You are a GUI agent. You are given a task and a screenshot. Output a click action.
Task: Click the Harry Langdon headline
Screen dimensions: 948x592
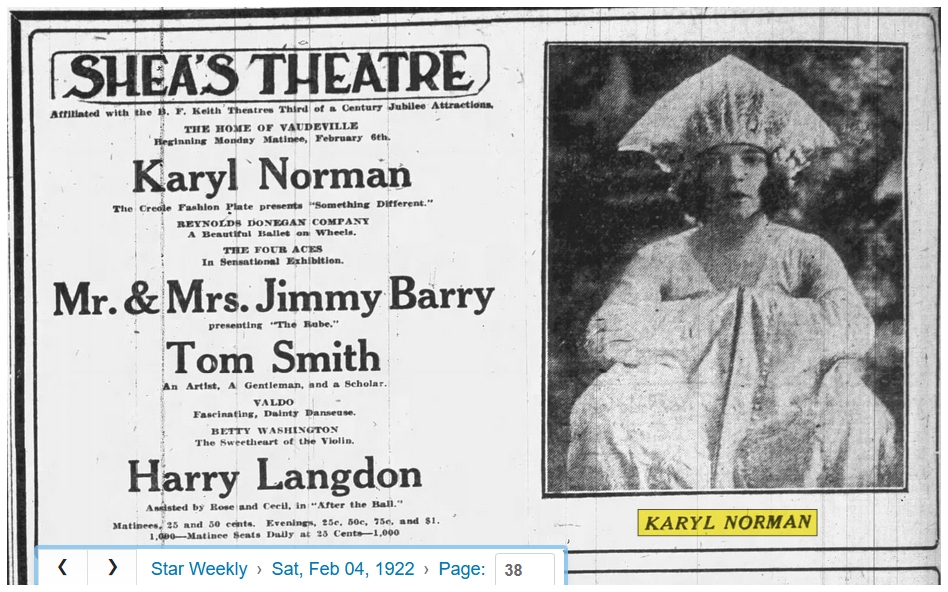click(274, 476)
